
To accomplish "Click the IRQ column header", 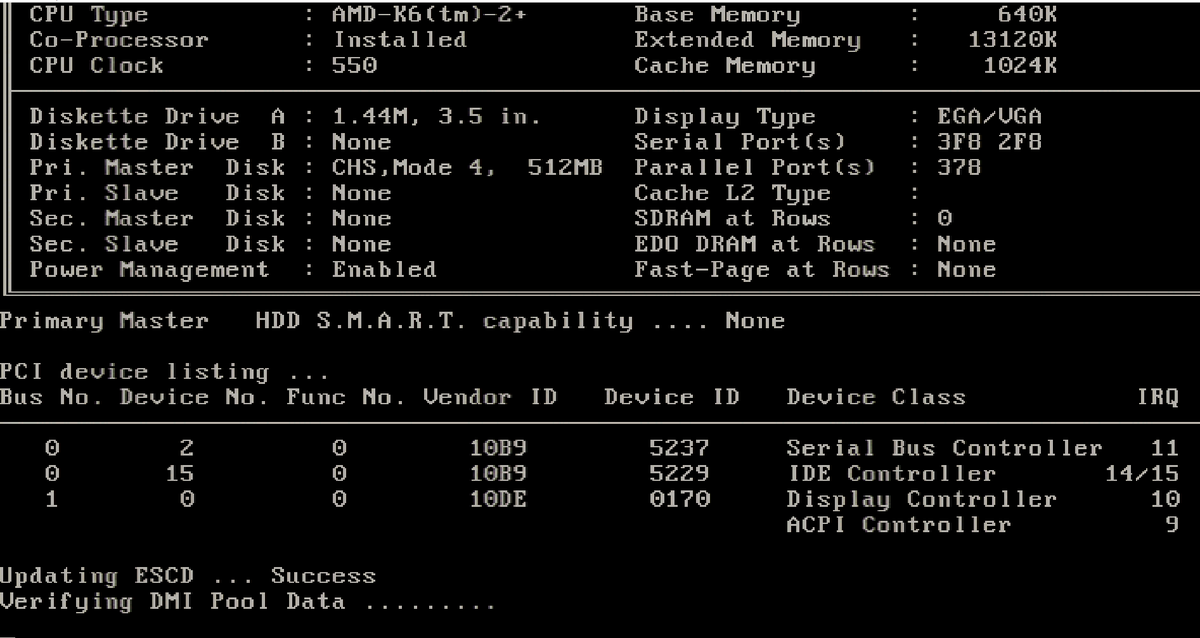I will tap(1158, 398).
